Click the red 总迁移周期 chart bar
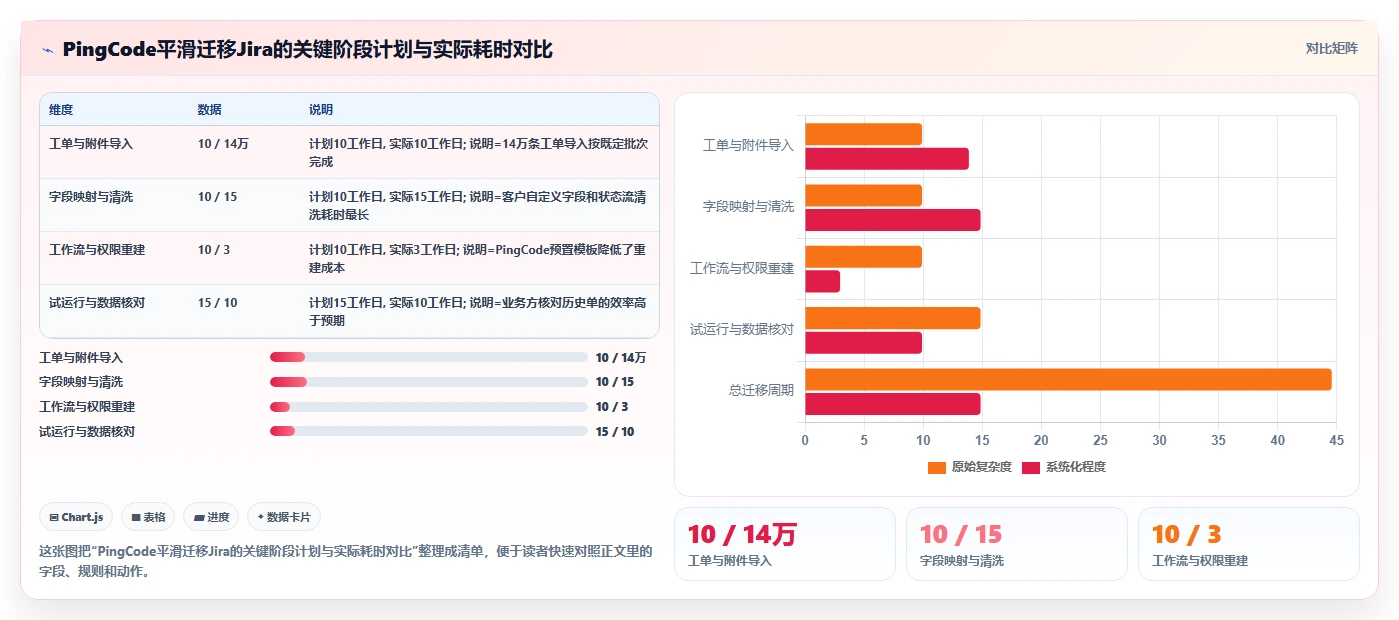The height and width of the screenshot is (620, 1399). [893, 404]
